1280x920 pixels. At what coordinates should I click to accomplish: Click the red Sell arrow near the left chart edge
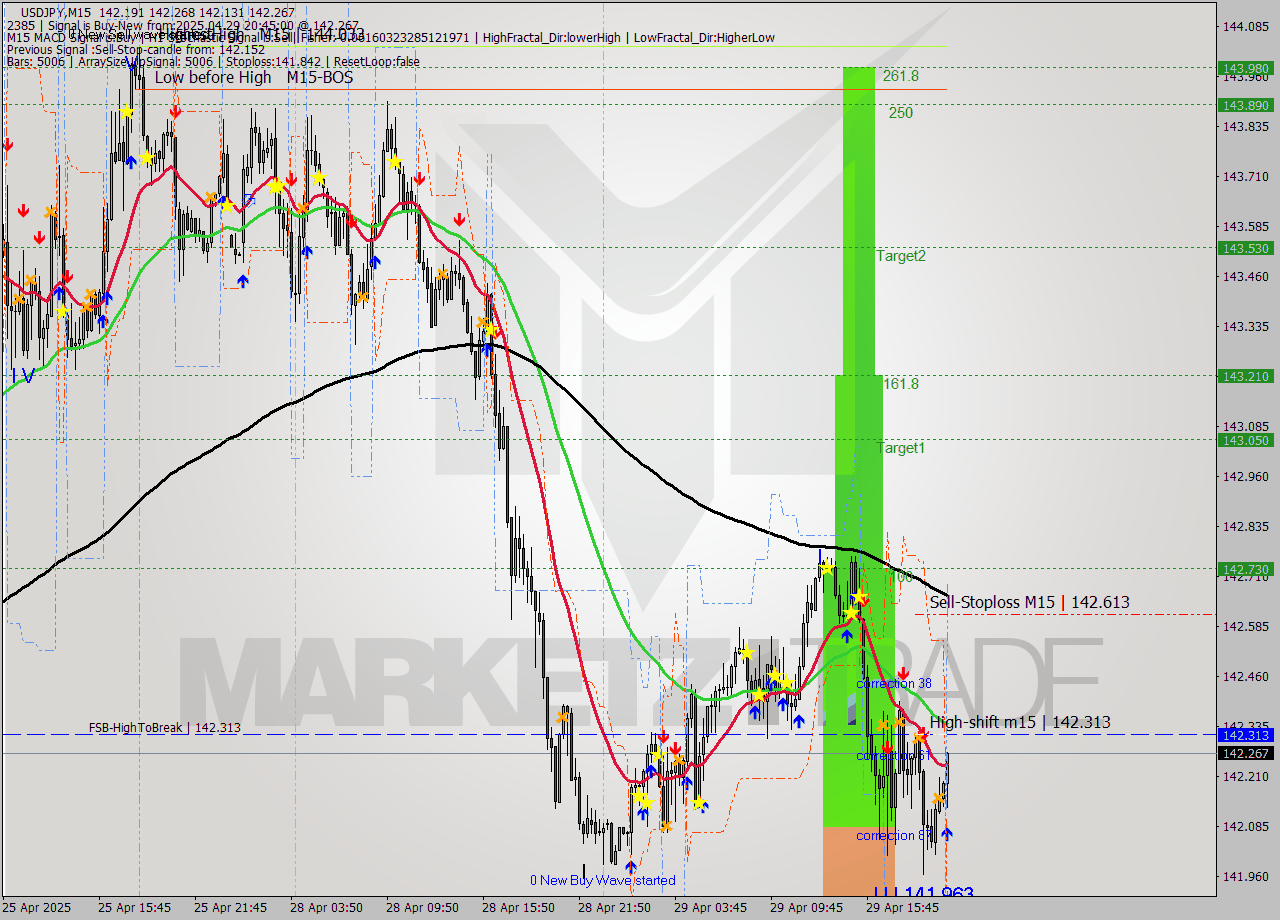click(10, 145)
